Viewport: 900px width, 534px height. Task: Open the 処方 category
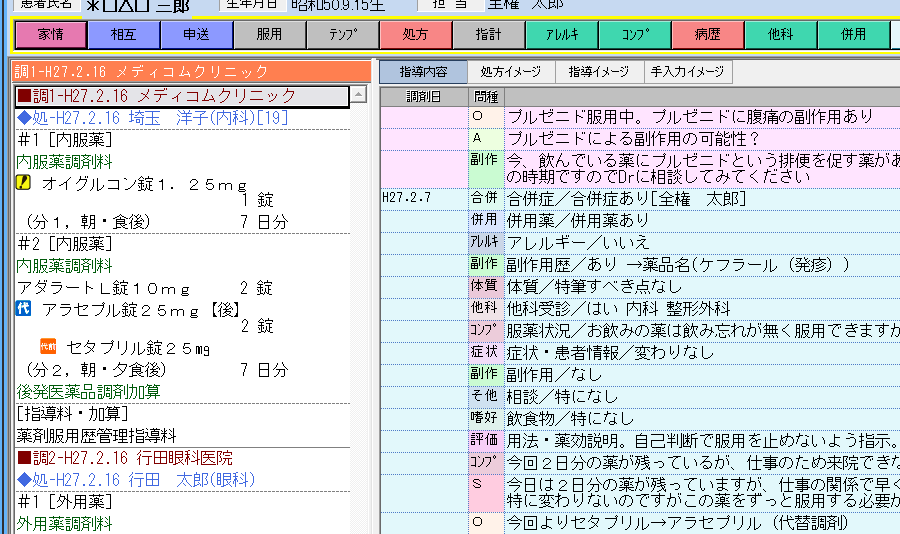pos(416,34)
